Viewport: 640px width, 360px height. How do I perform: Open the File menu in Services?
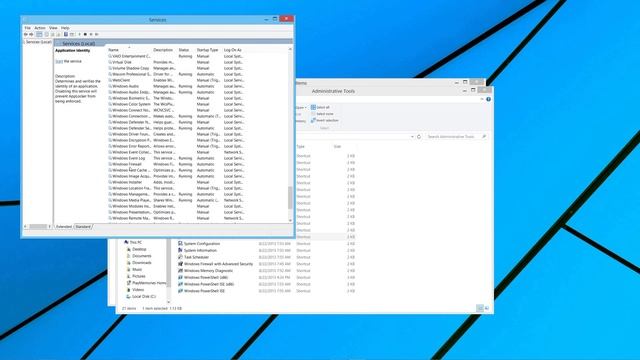click(x=27, y=28)
